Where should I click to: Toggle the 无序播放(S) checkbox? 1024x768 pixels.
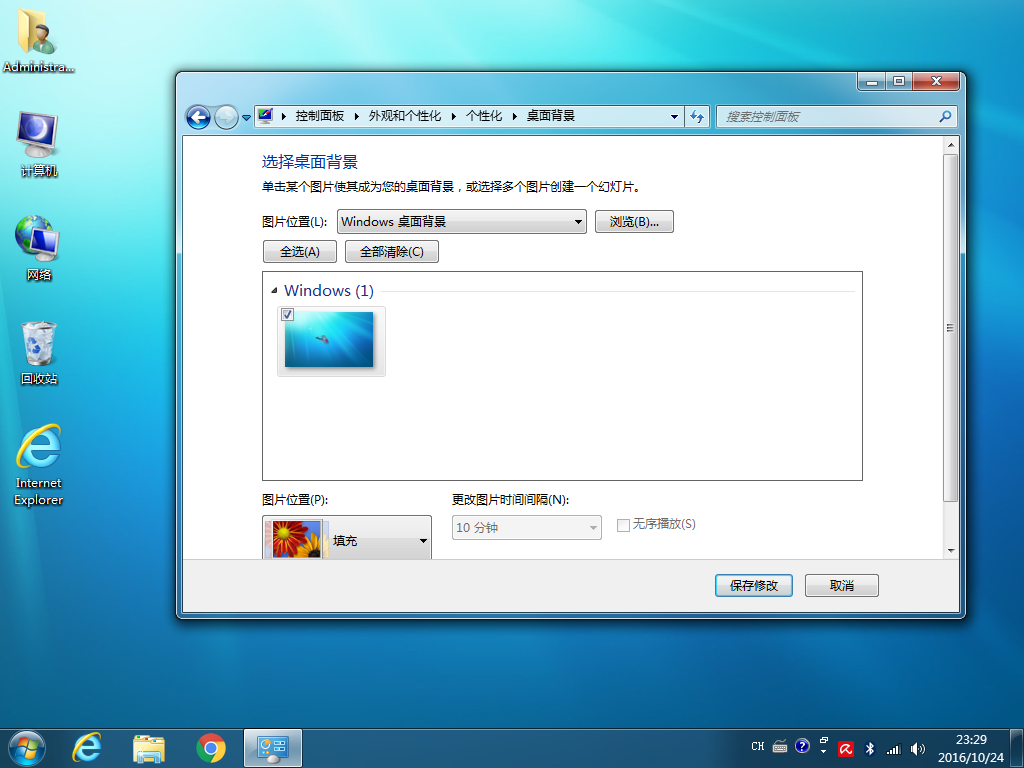624,525
